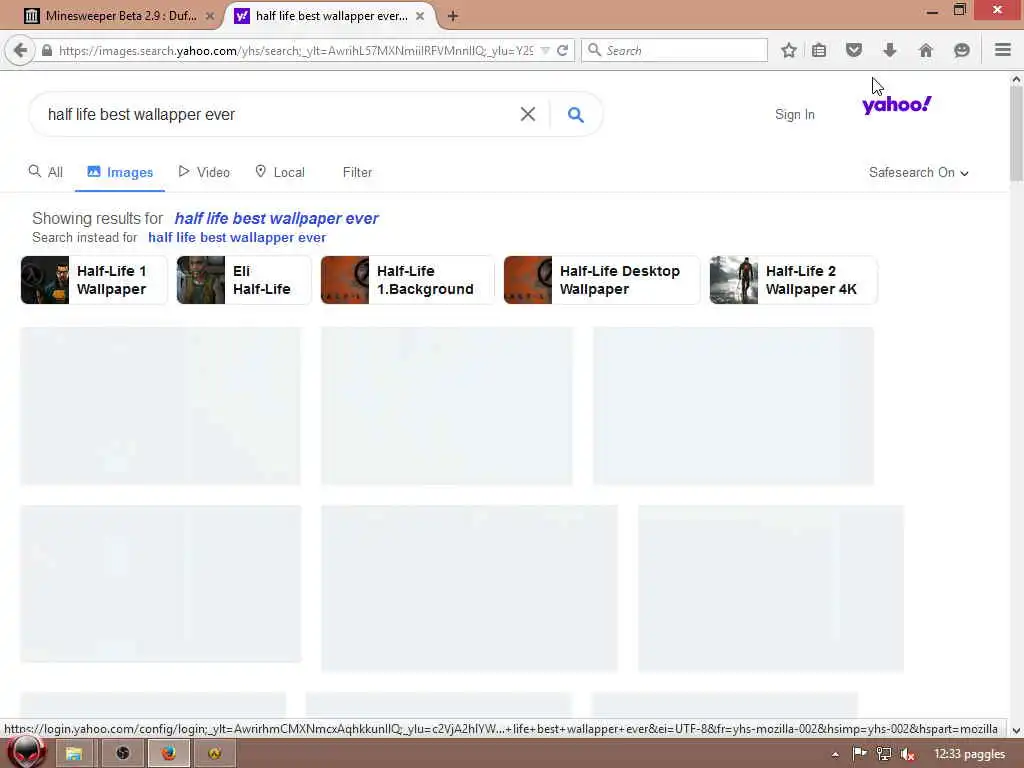Click the network tray icon
The width and height of the screenshot is (1024, 768).
click(x=884, y=754)
